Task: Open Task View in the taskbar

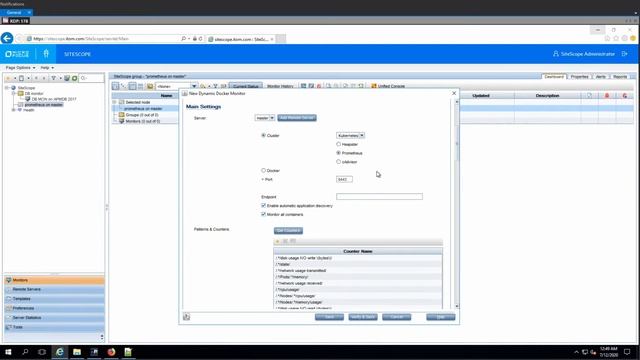Action: tap(42, 352)
